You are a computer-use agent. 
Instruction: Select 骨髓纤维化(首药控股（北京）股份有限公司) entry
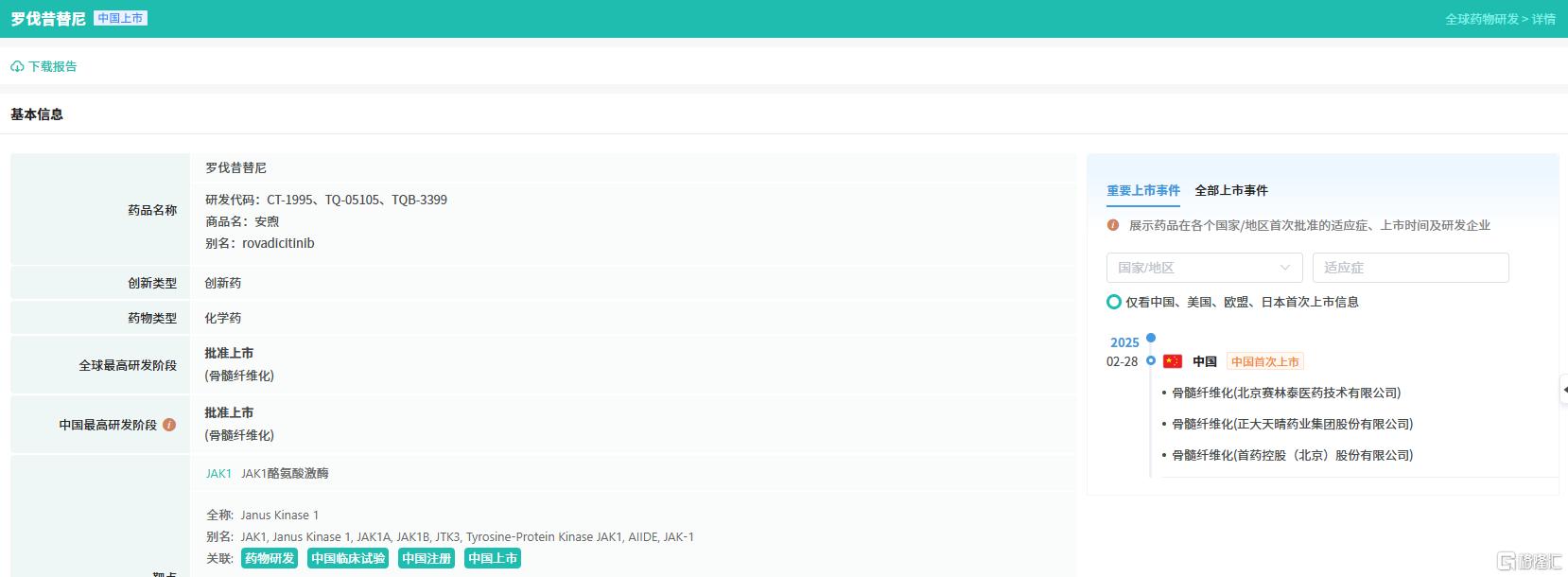(x=1292, y=455)
